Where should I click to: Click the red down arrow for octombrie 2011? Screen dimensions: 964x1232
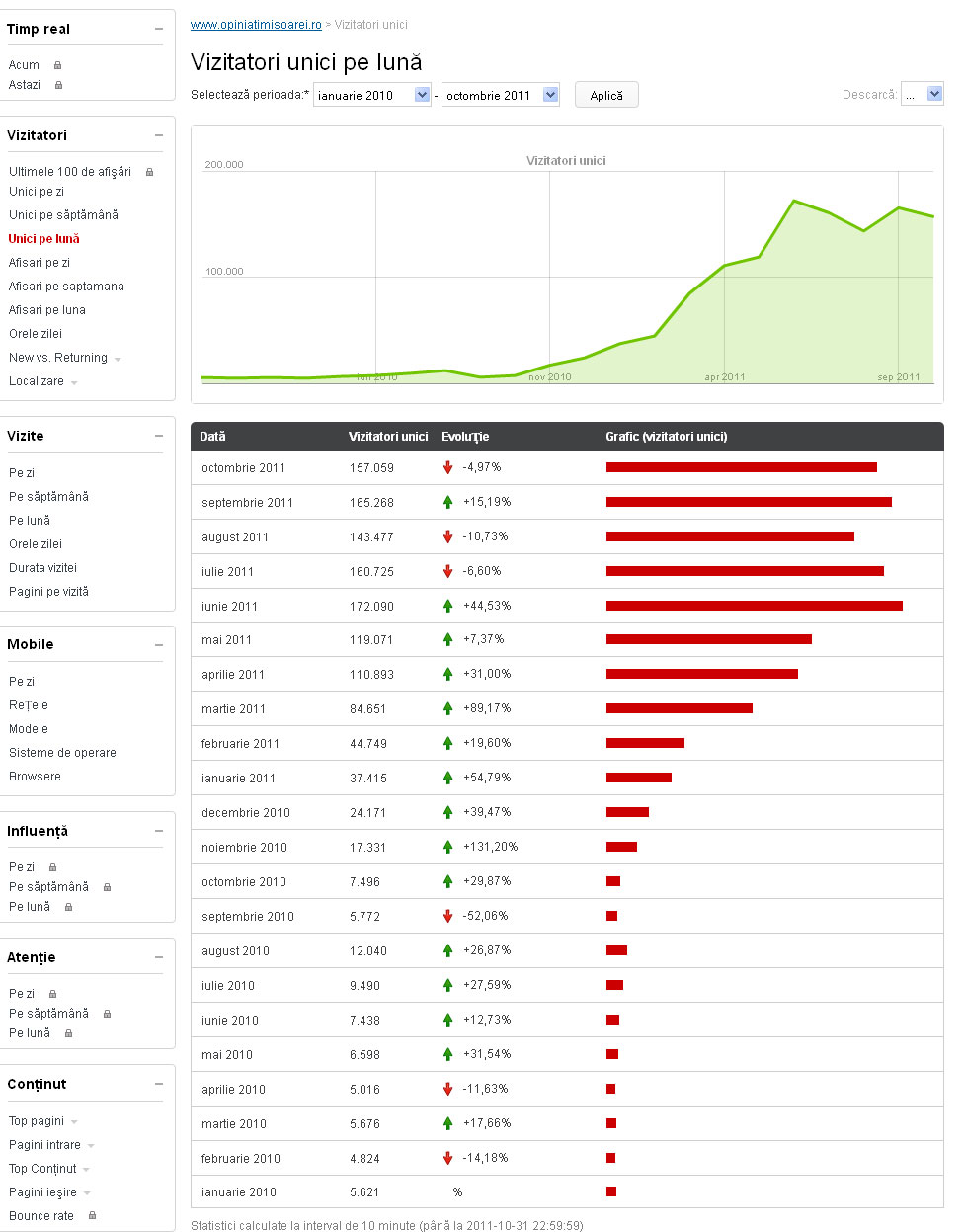coord(447,467)
